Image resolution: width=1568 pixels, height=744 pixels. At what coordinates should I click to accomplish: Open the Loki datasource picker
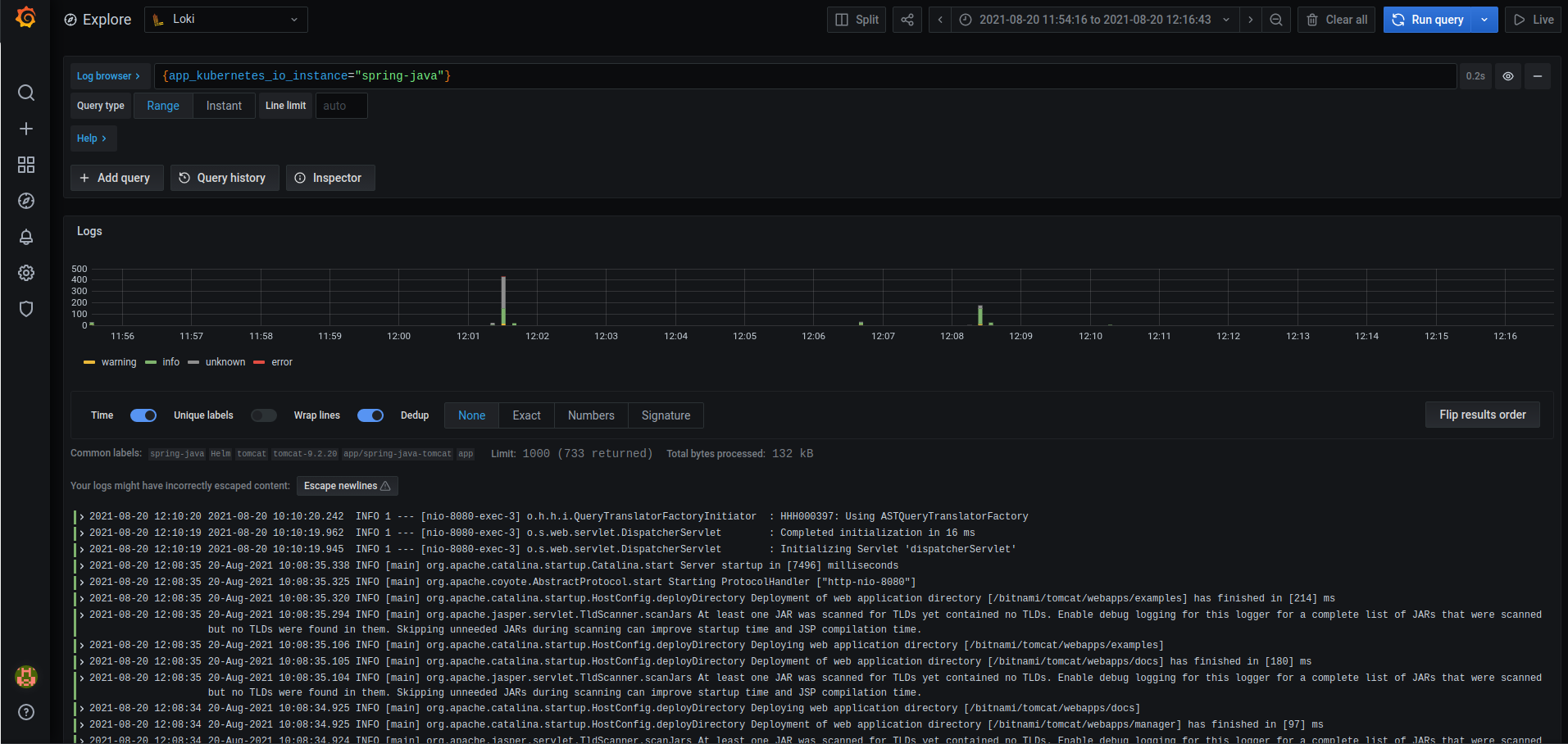click(x=226, y=20)
